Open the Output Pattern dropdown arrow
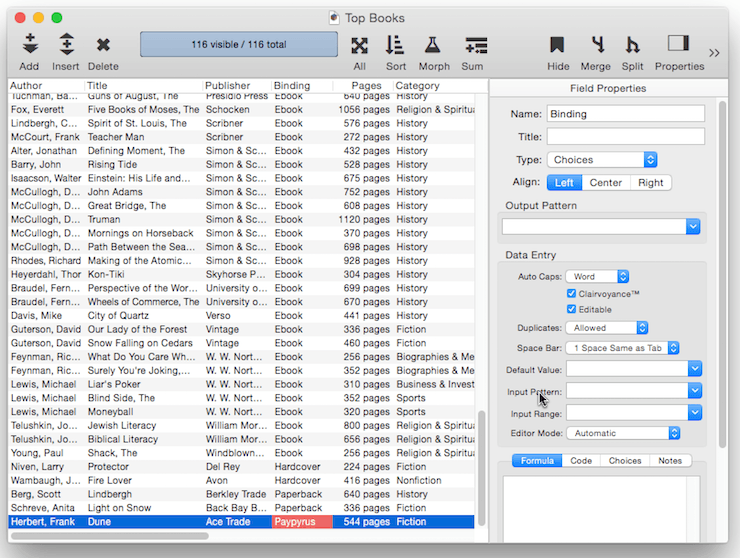Screen dimensions: 740x558 [693, 227]
